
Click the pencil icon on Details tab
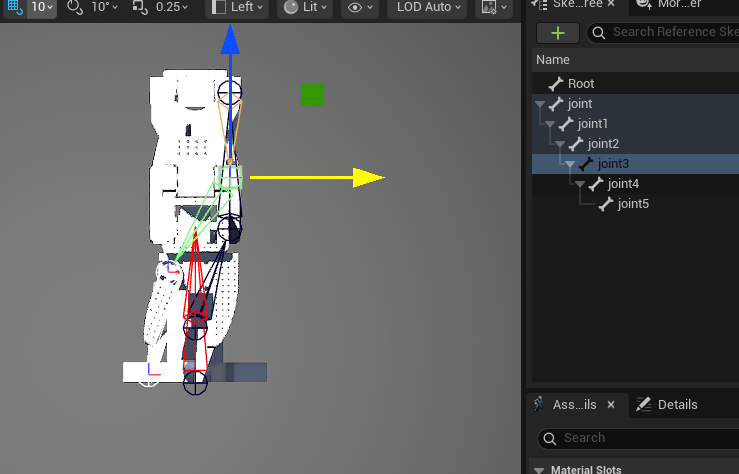(643, 404)
